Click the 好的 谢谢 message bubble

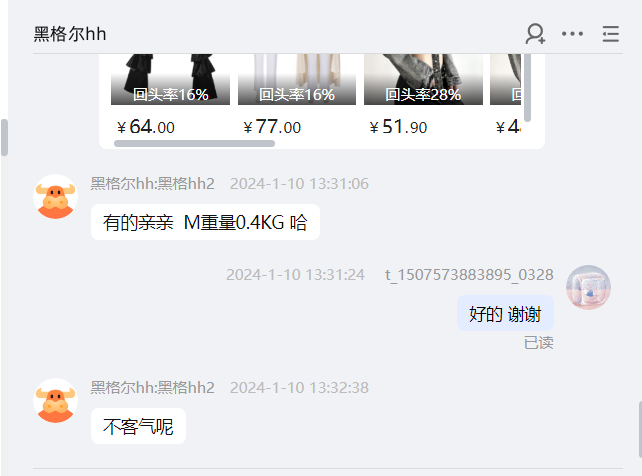pos(505,314)
